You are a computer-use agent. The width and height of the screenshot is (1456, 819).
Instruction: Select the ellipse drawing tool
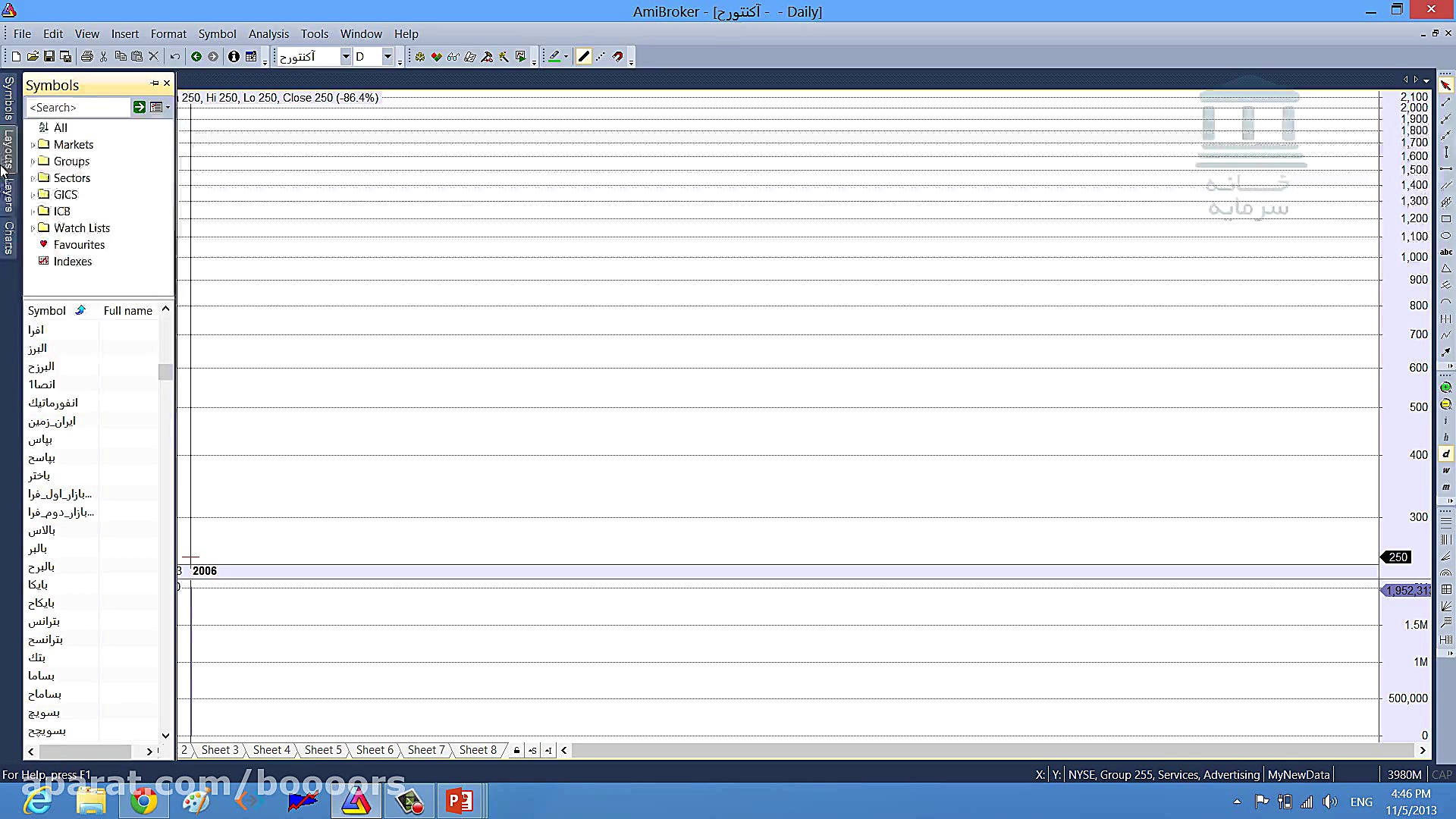pyautogui.click(x=1446, y=236)
